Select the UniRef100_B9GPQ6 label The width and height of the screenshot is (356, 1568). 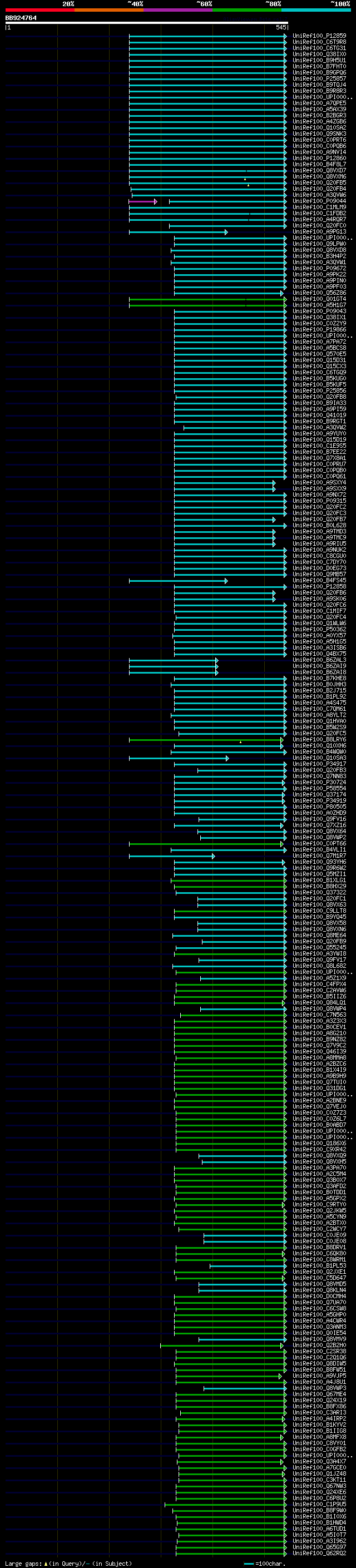pyautogui.click(x=319, y=72)
